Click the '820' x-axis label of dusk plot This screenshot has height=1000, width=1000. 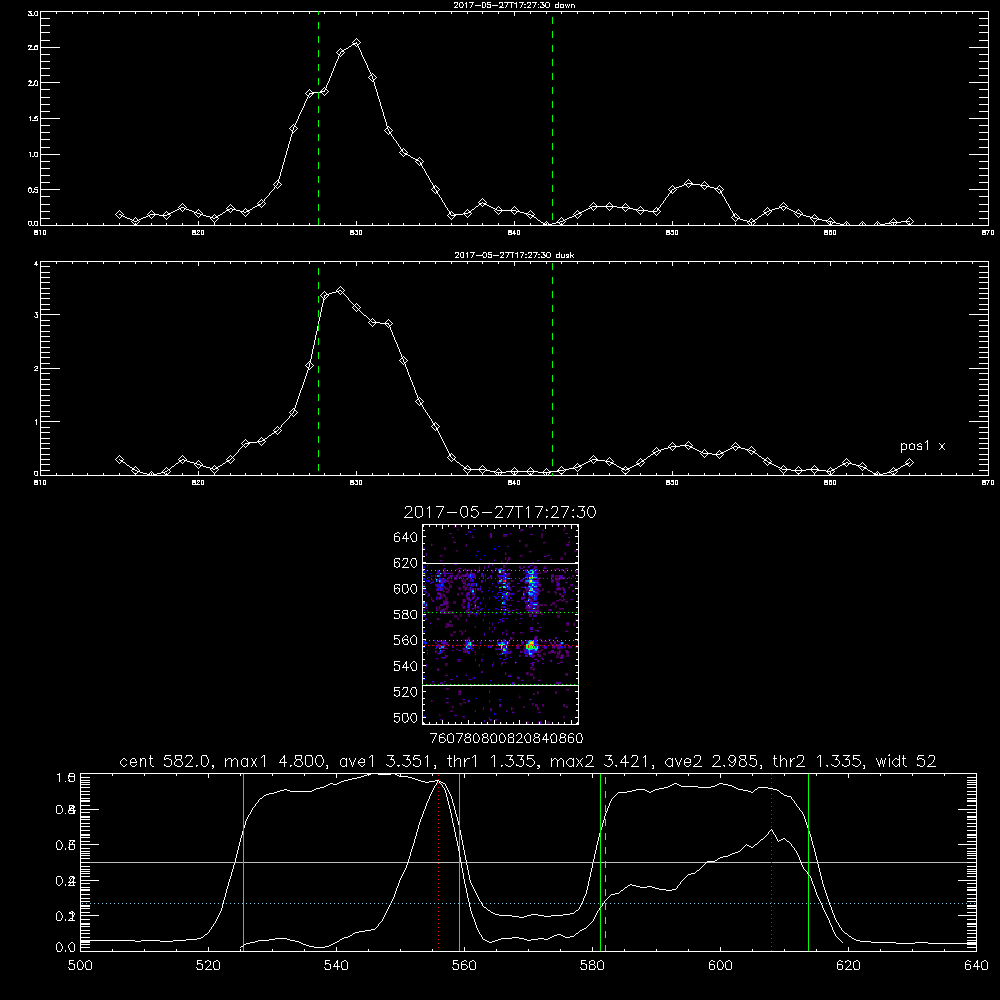point(198,483)
